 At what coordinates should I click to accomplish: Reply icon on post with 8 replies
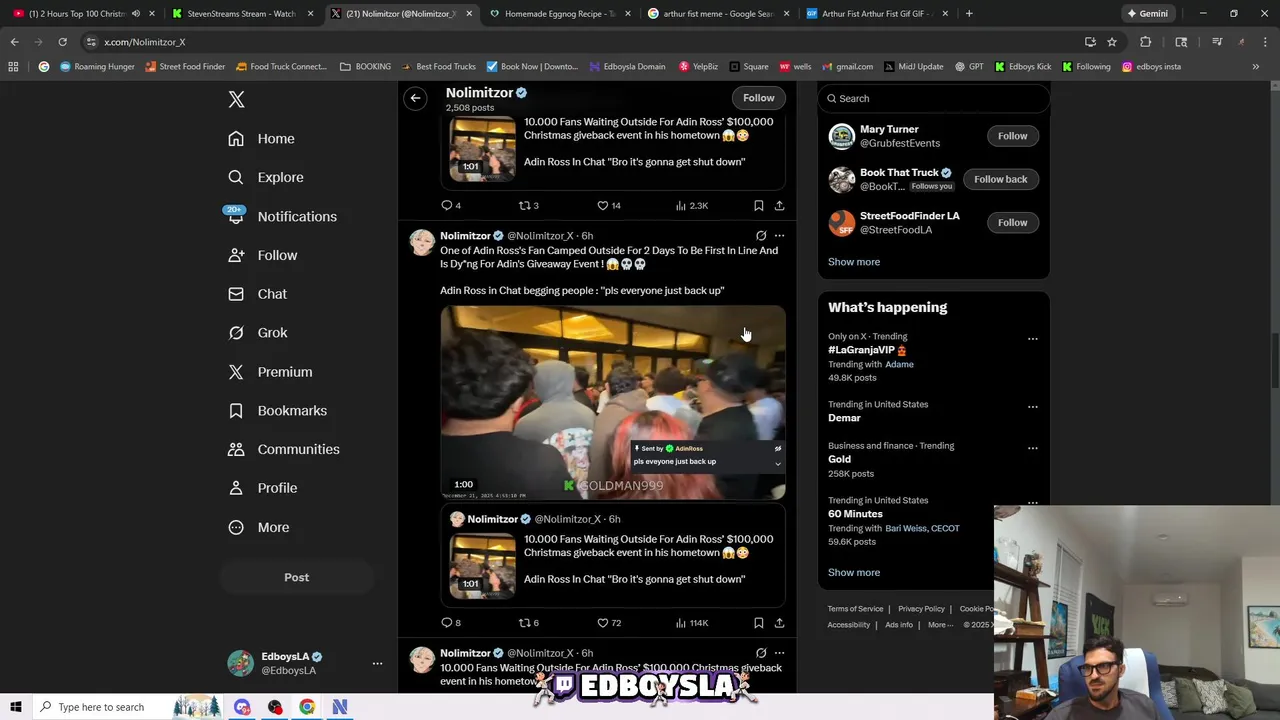click(447, 623)
